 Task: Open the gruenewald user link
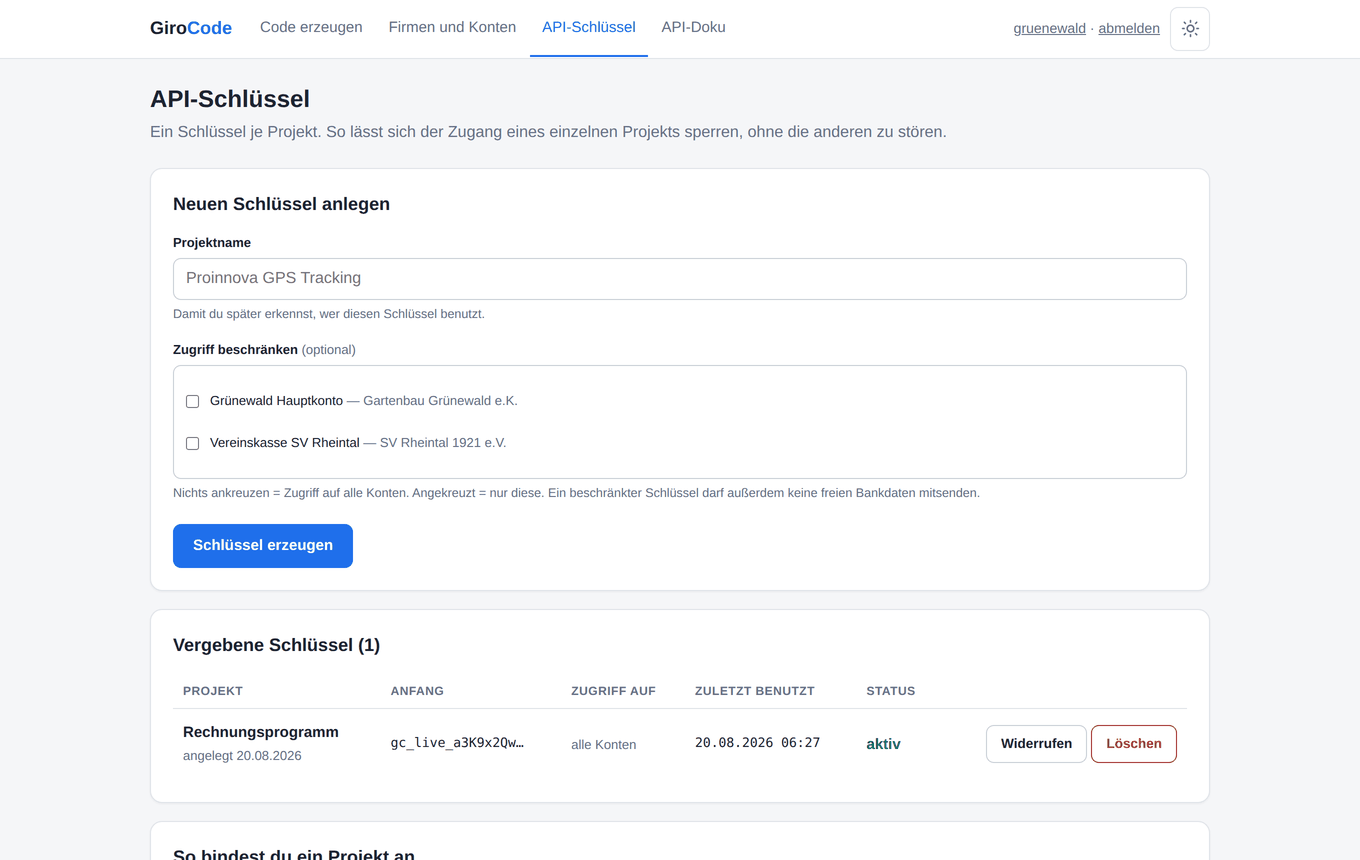pos(1049,29)
